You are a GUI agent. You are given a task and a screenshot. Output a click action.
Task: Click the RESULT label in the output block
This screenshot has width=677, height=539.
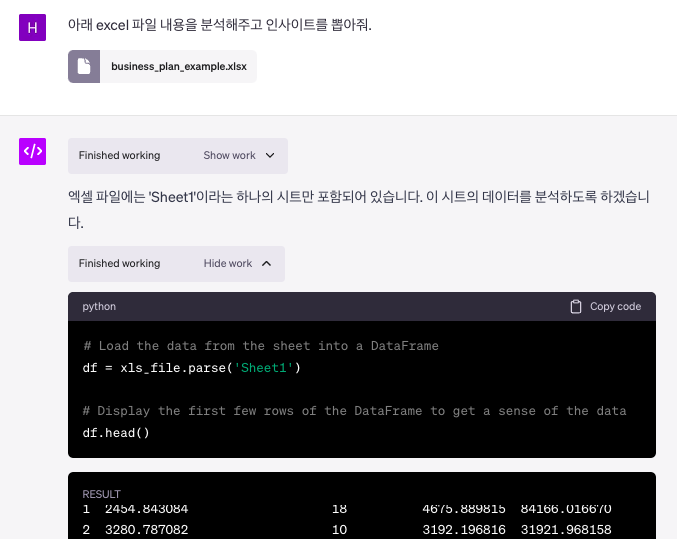[101, 494]
